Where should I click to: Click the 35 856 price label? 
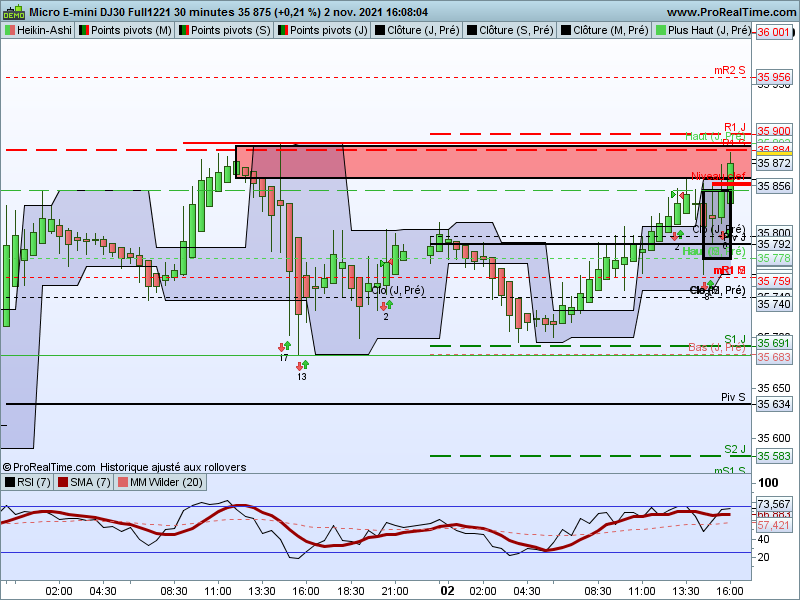[773, 186]
